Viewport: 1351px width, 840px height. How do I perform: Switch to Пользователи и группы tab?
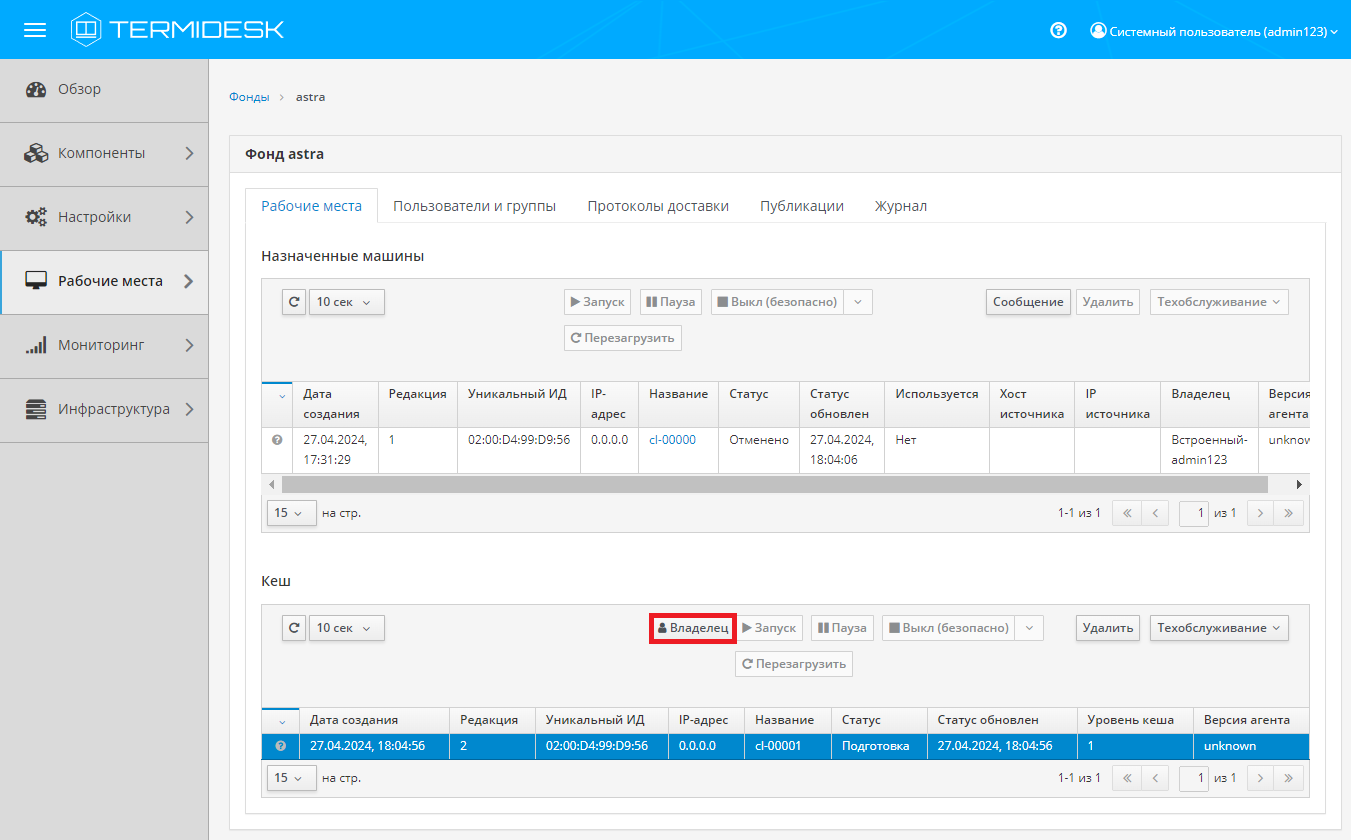click(474, 206)
